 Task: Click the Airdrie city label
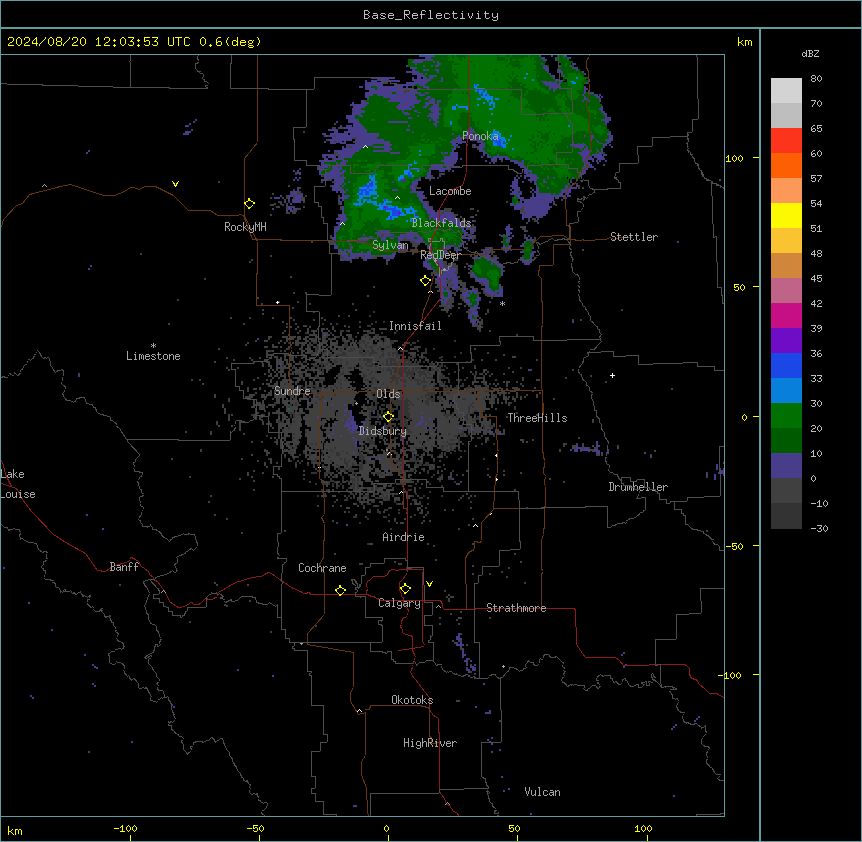404,537
